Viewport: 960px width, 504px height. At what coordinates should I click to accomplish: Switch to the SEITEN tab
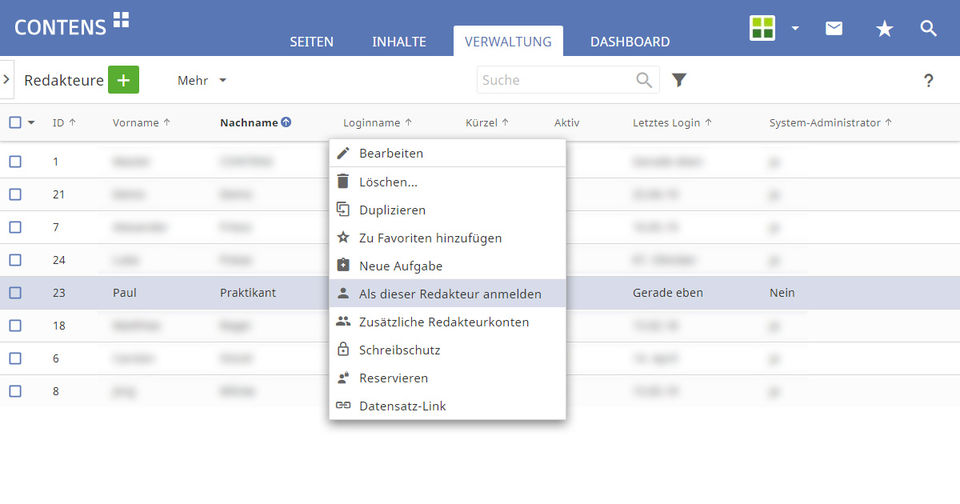tap(312, 42)
